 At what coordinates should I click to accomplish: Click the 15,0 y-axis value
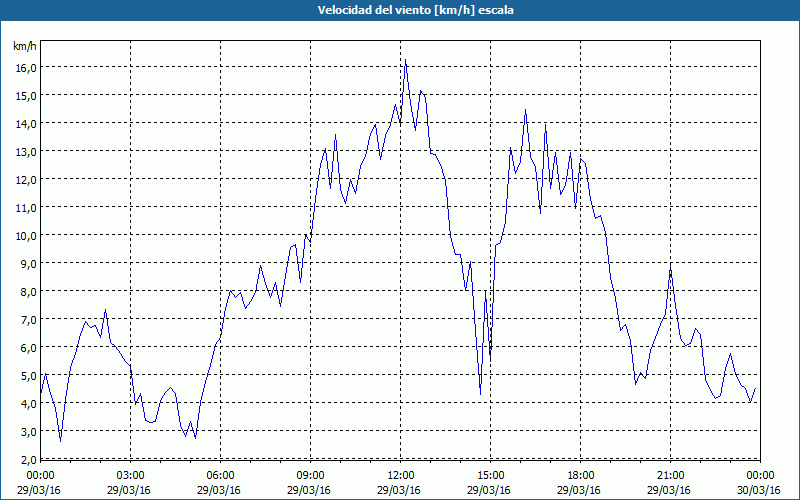pos(27,95)
